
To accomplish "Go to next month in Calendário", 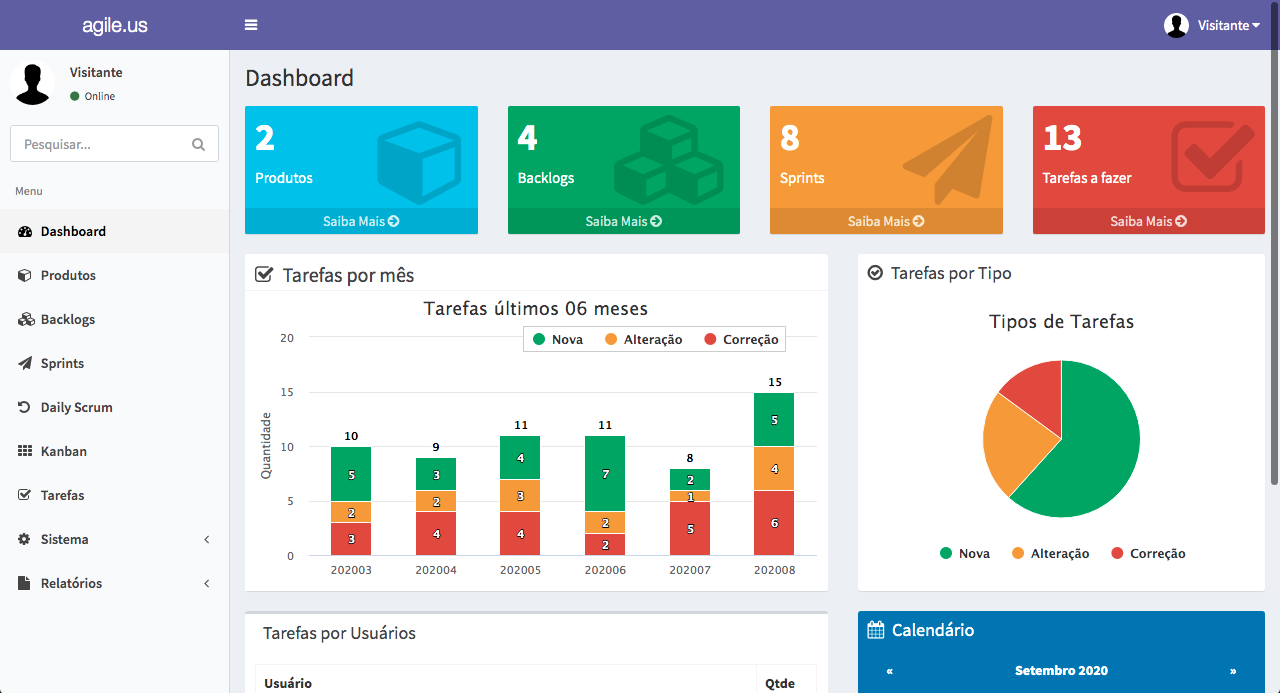I will tap(1233, 671).
